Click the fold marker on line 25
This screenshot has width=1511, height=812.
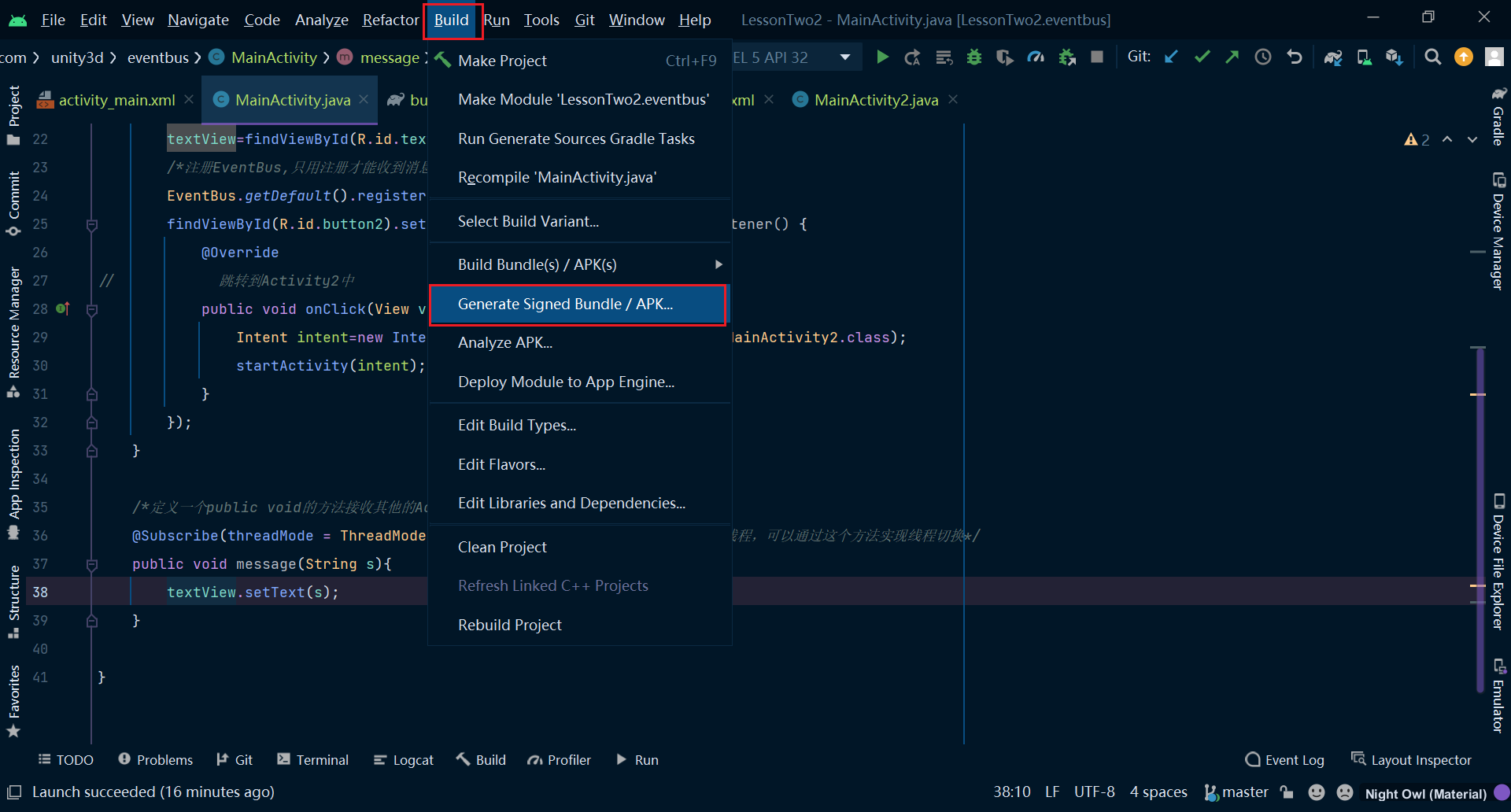(92, 225)
